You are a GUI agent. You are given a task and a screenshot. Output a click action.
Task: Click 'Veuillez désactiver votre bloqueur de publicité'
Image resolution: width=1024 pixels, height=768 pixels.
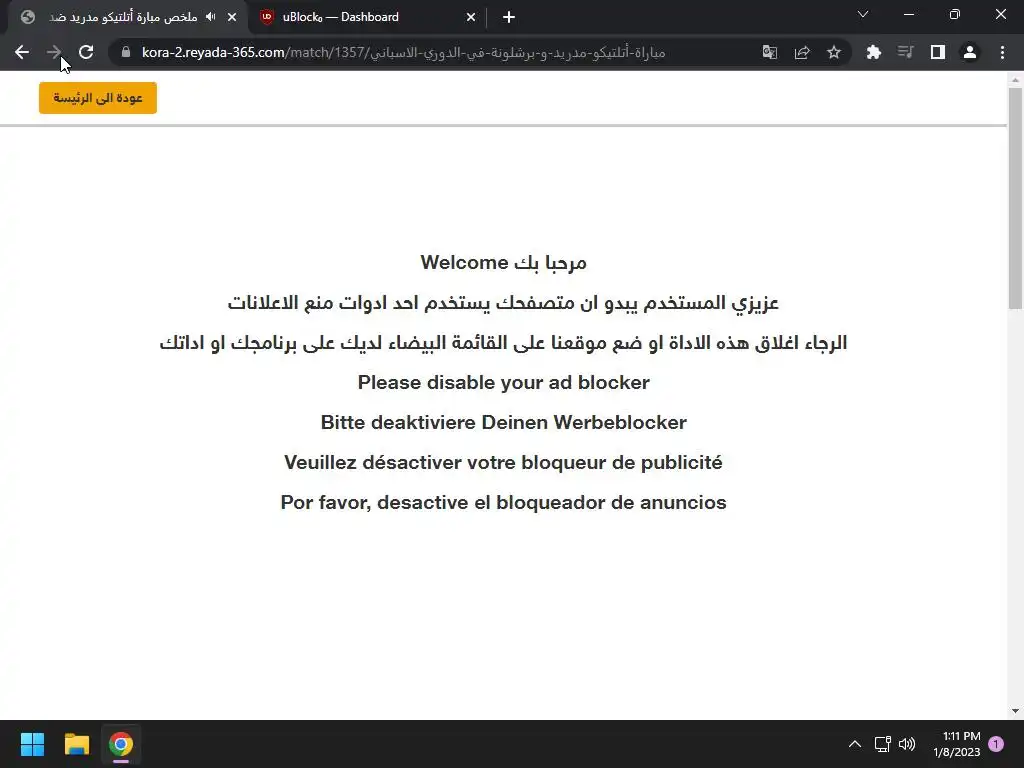pos(504,462)
